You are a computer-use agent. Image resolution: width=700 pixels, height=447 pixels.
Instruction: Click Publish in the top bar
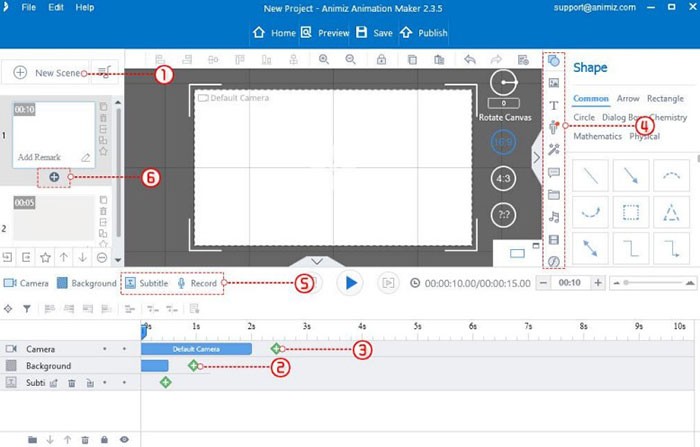point(424,32)
